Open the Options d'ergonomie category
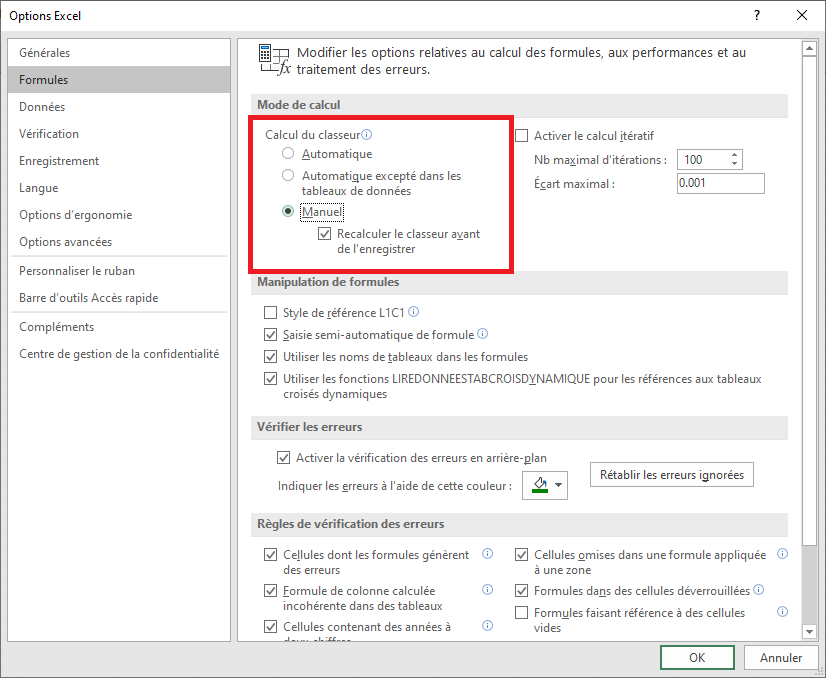Viewport: 826px width, 678px height. point(119,214)
